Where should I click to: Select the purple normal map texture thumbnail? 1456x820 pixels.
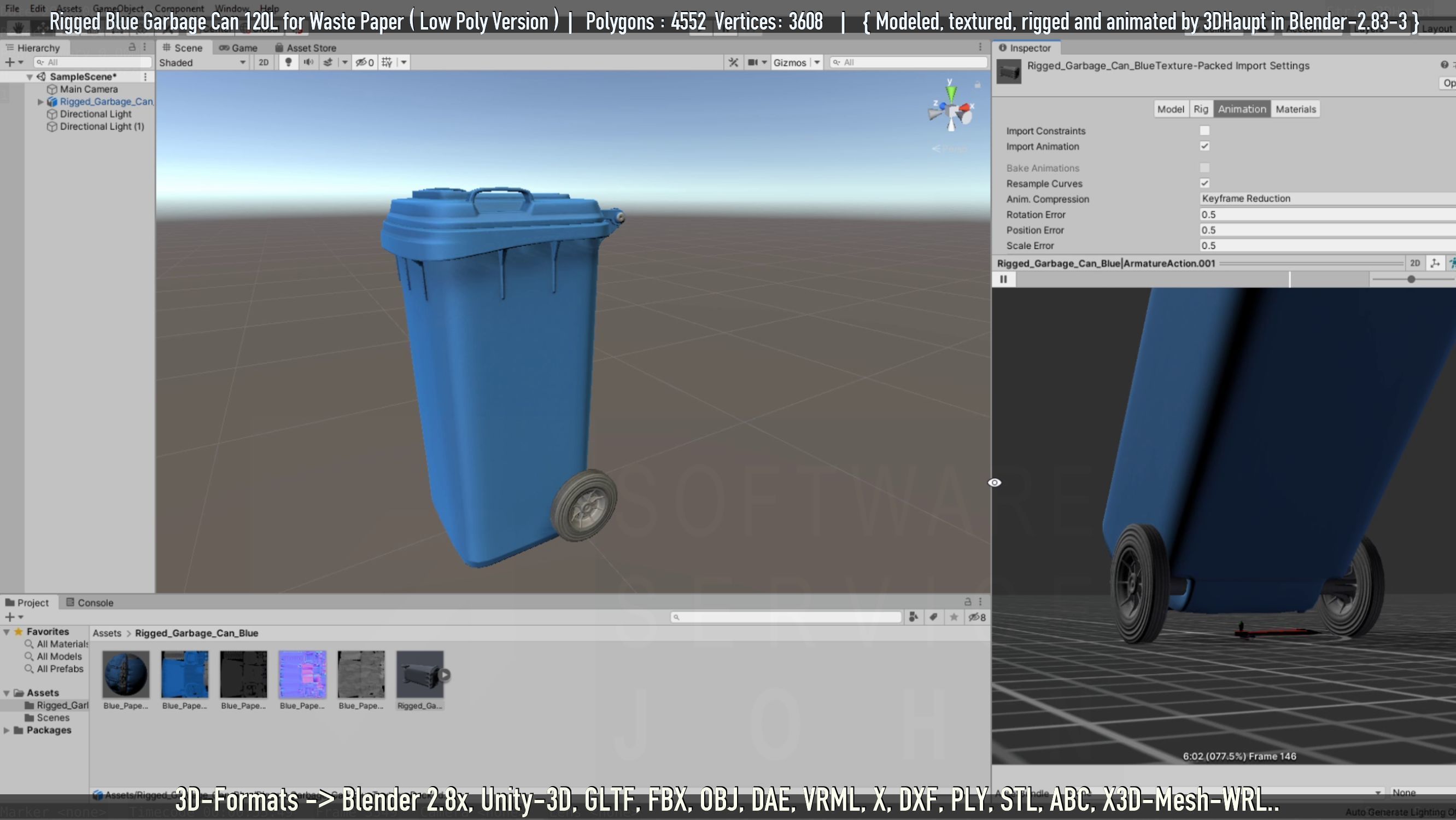(x=302, y=674)
